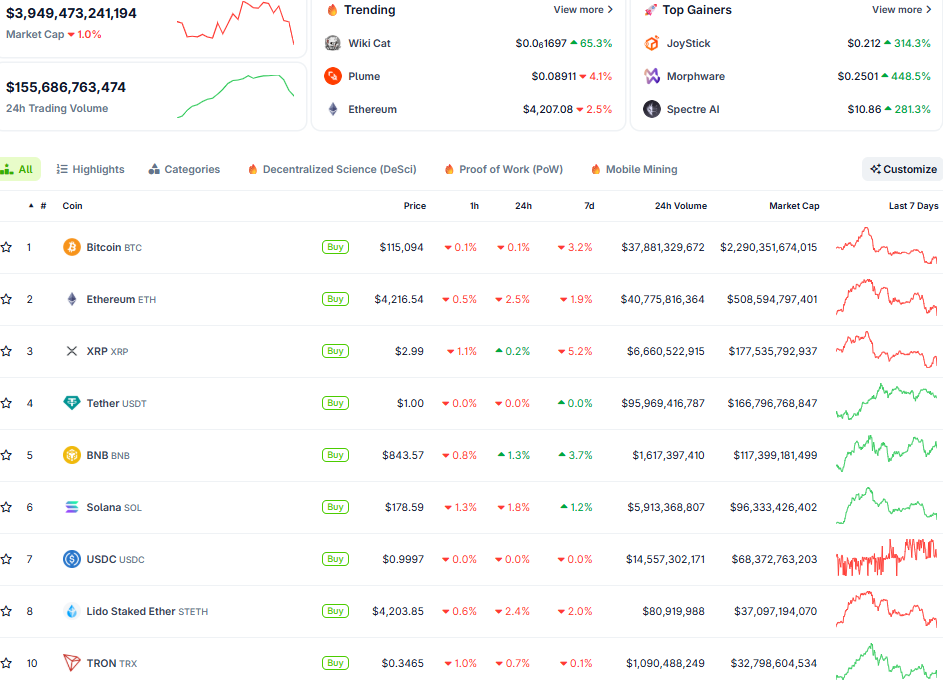This screenshot has height=682, width=943.
Task: Click the Tether teal logo
Action: point(71,402)
